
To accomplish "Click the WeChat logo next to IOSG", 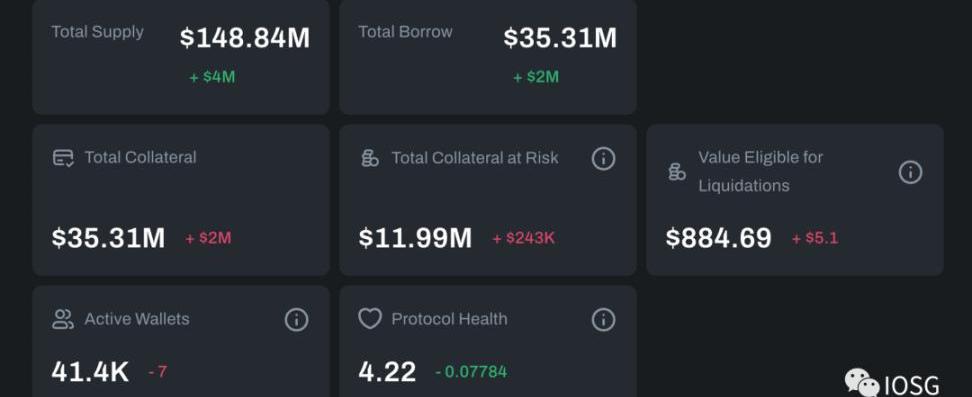I will point(862,382).
